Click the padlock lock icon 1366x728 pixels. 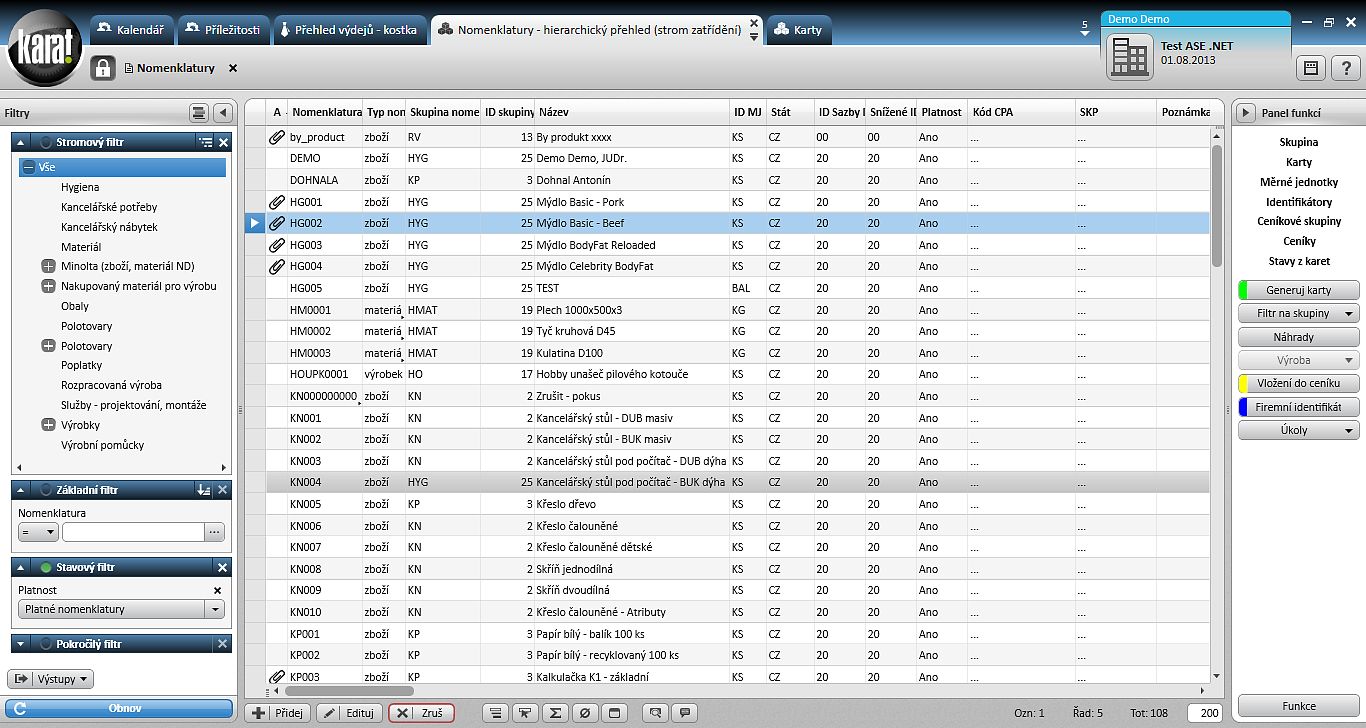click(102, 68)
